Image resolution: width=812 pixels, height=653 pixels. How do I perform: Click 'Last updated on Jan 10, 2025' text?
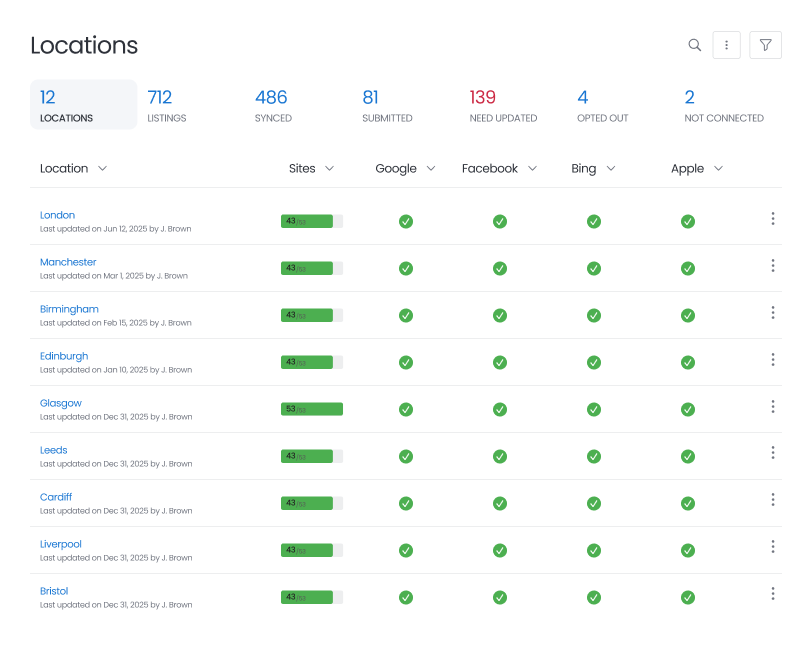[x=94, y=370]
